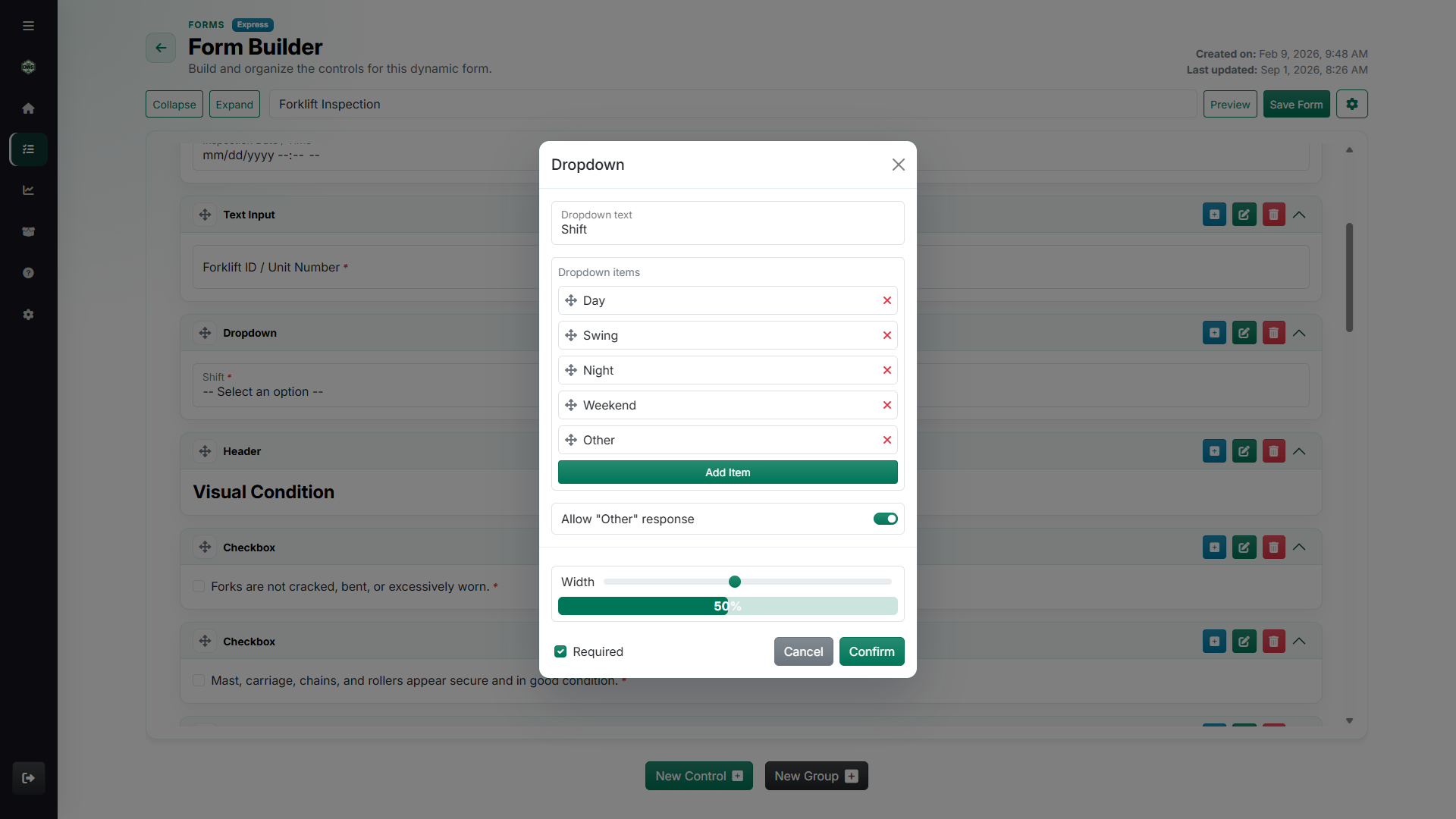The image size is (1456, 819).
Task: Click the logout icon in sidebar
Action: (x=28, y=778)
